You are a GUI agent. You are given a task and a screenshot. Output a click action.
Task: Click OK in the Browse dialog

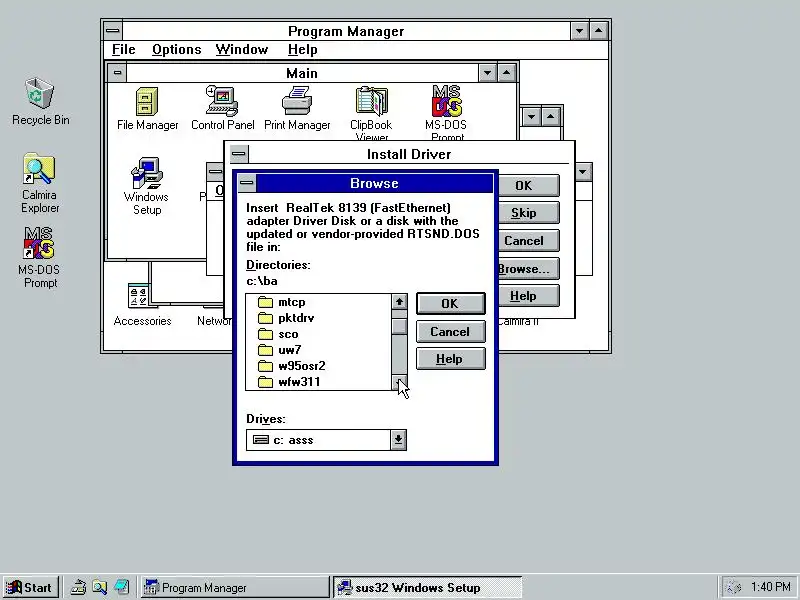pos(450,304)
